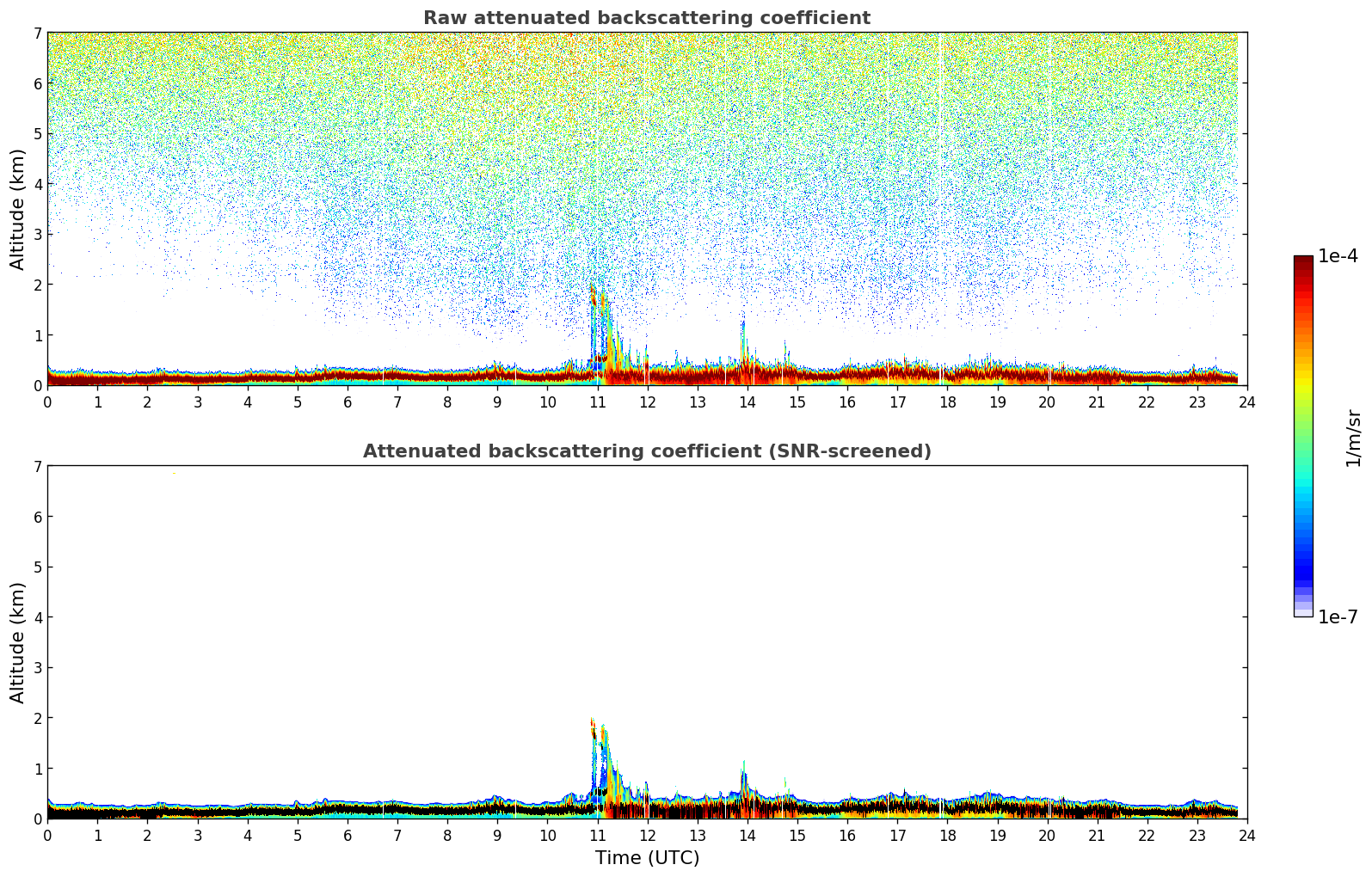
Task: Click the 'Attenuated backscattering coefficient (SNR-screened)' title
Action: pos(647,451)
